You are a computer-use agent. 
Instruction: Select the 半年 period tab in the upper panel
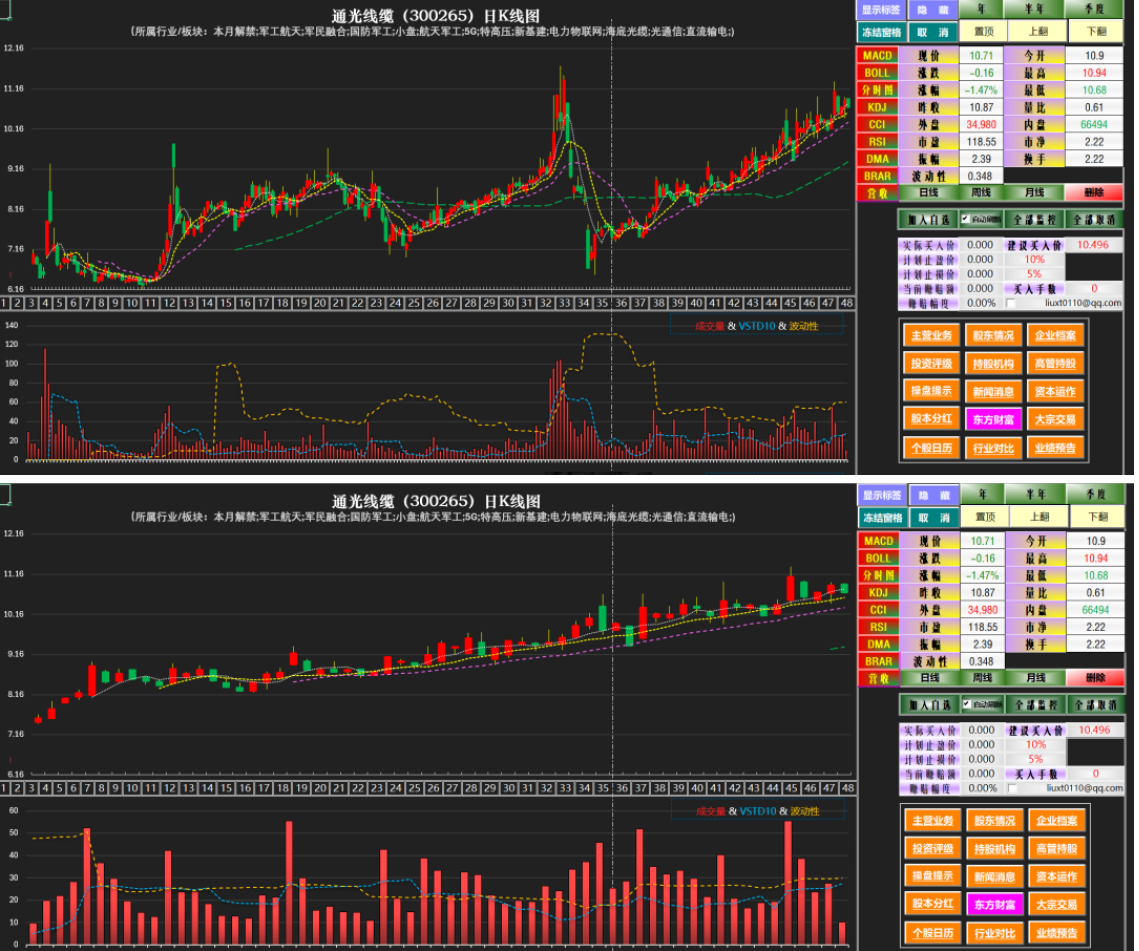click(1034, 9)
